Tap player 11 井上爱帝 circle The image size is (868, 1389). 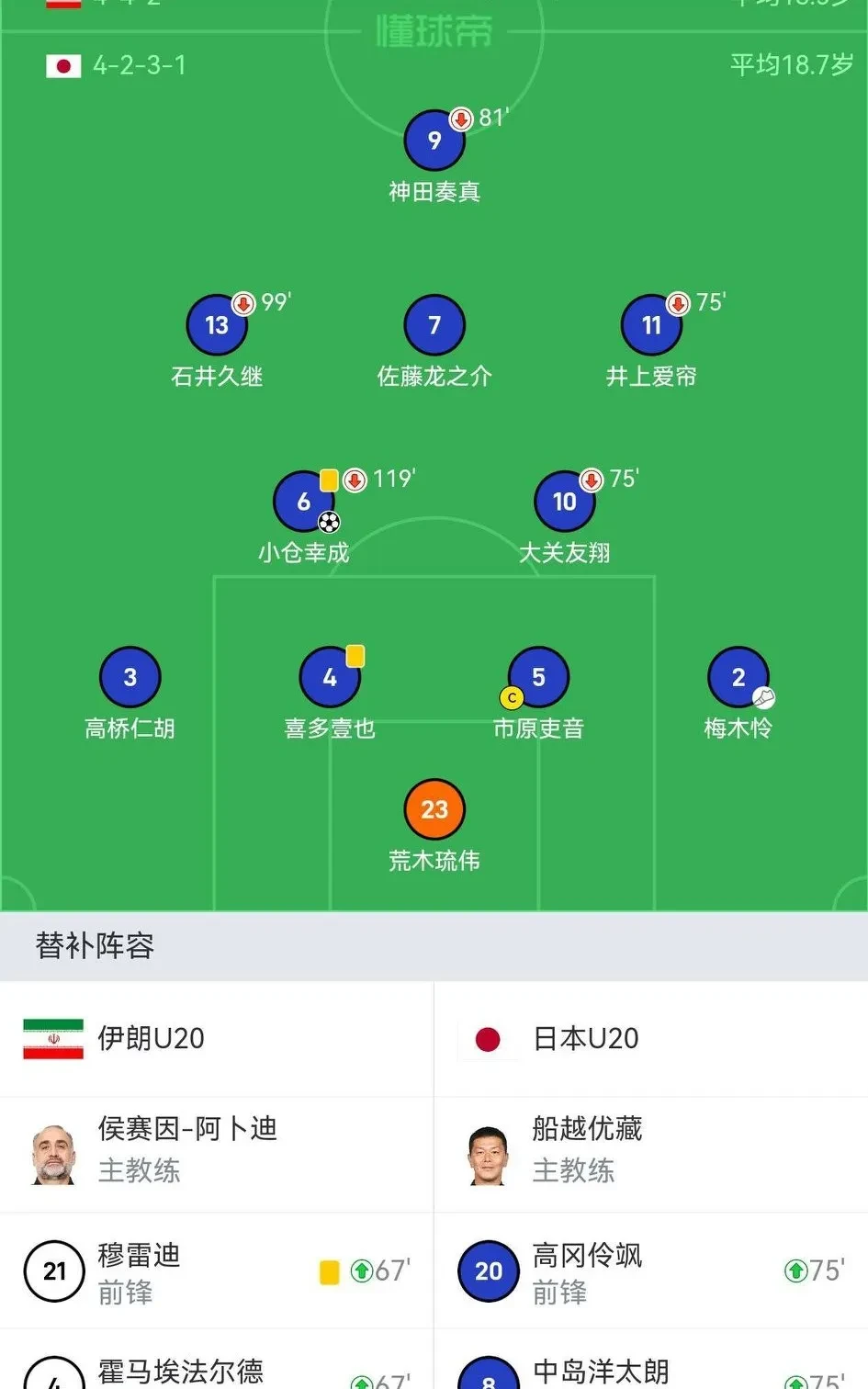pyautogui.click(x=651, y=325)
